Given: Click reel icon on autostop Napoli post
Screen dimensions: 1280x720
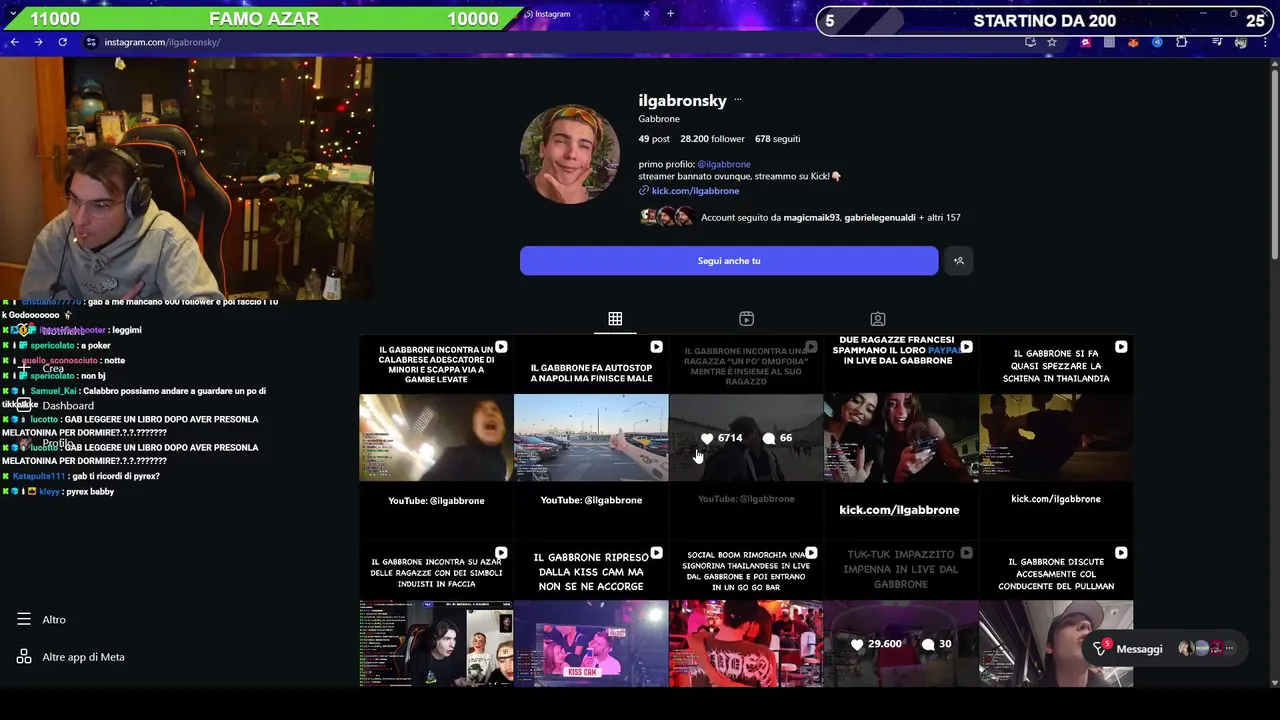Looking at the screenshot, I should 656,347.
